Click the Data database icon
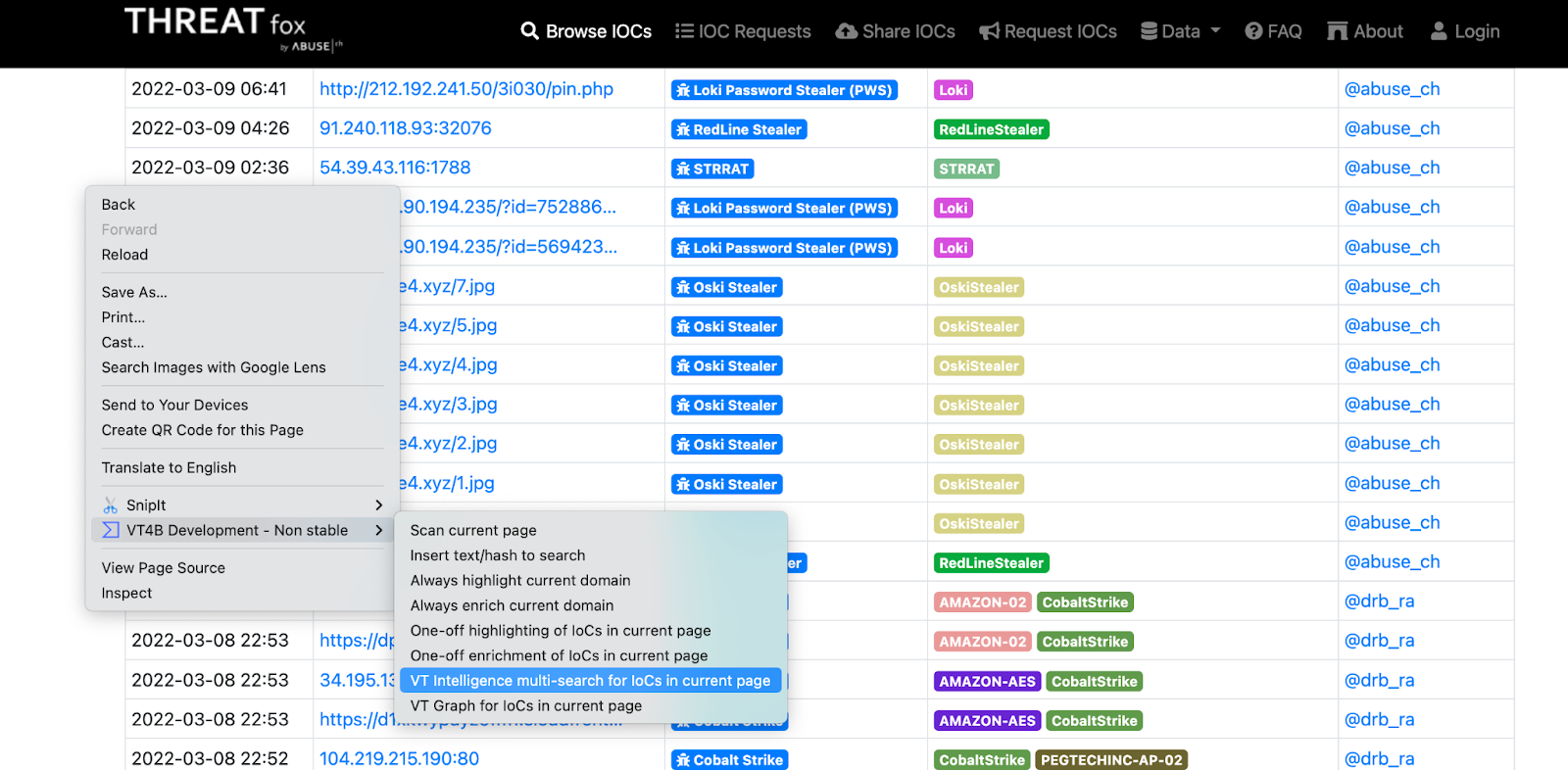 click(x=1149, y=31)
